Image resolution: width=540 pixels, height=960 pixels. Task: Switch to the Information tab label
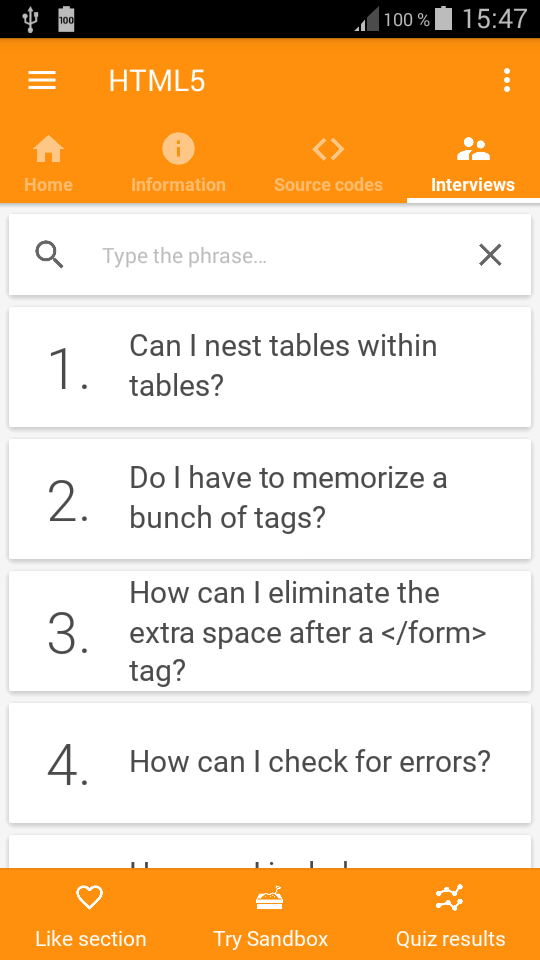178,185
